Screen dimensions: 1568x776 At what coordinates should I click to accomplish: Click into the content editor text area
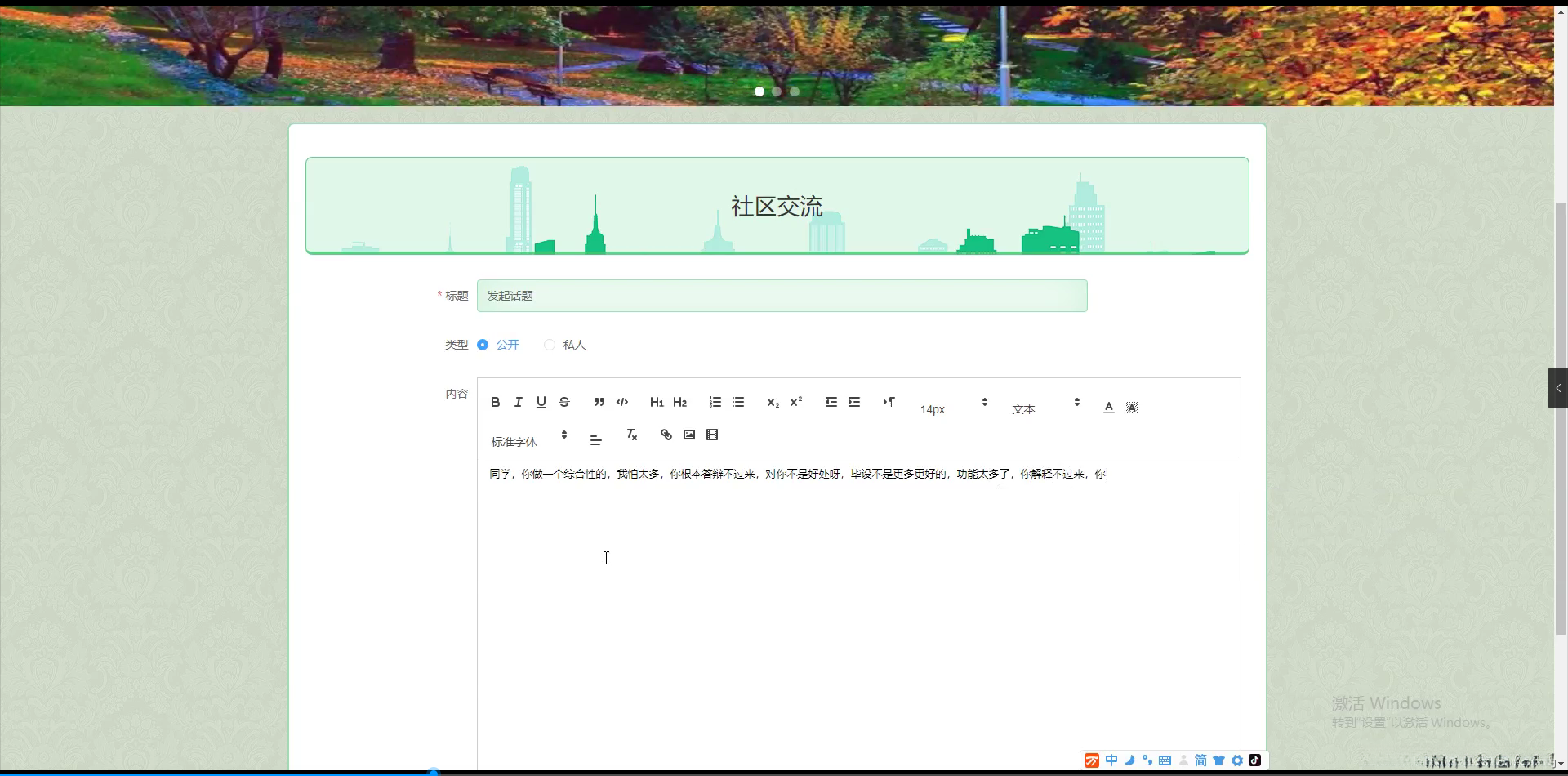[x=859, y=613]
